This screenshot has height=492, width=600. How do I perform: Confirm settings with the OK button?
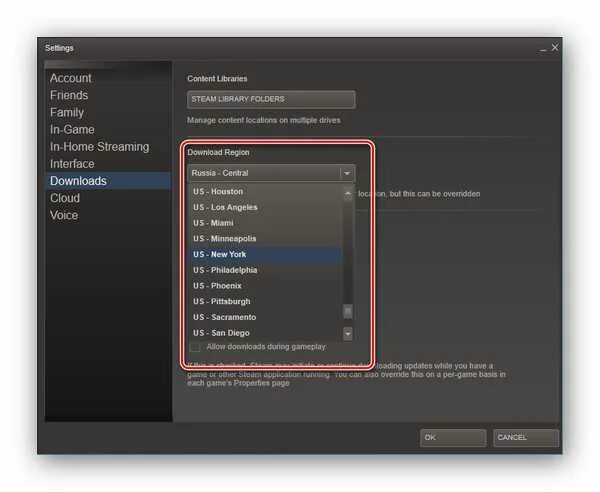point(453,438)
